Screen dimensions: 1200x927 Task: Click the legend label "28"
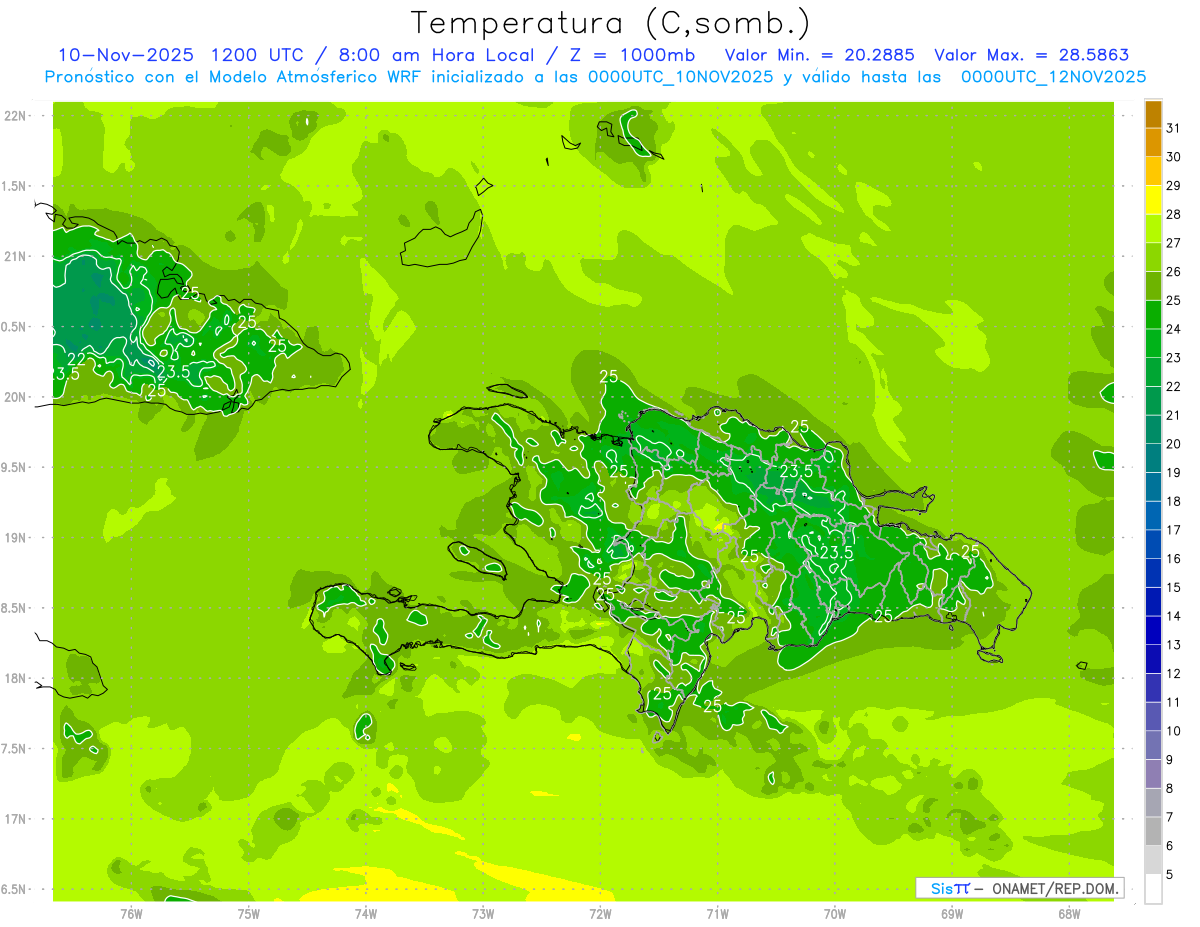point(1173,214)
